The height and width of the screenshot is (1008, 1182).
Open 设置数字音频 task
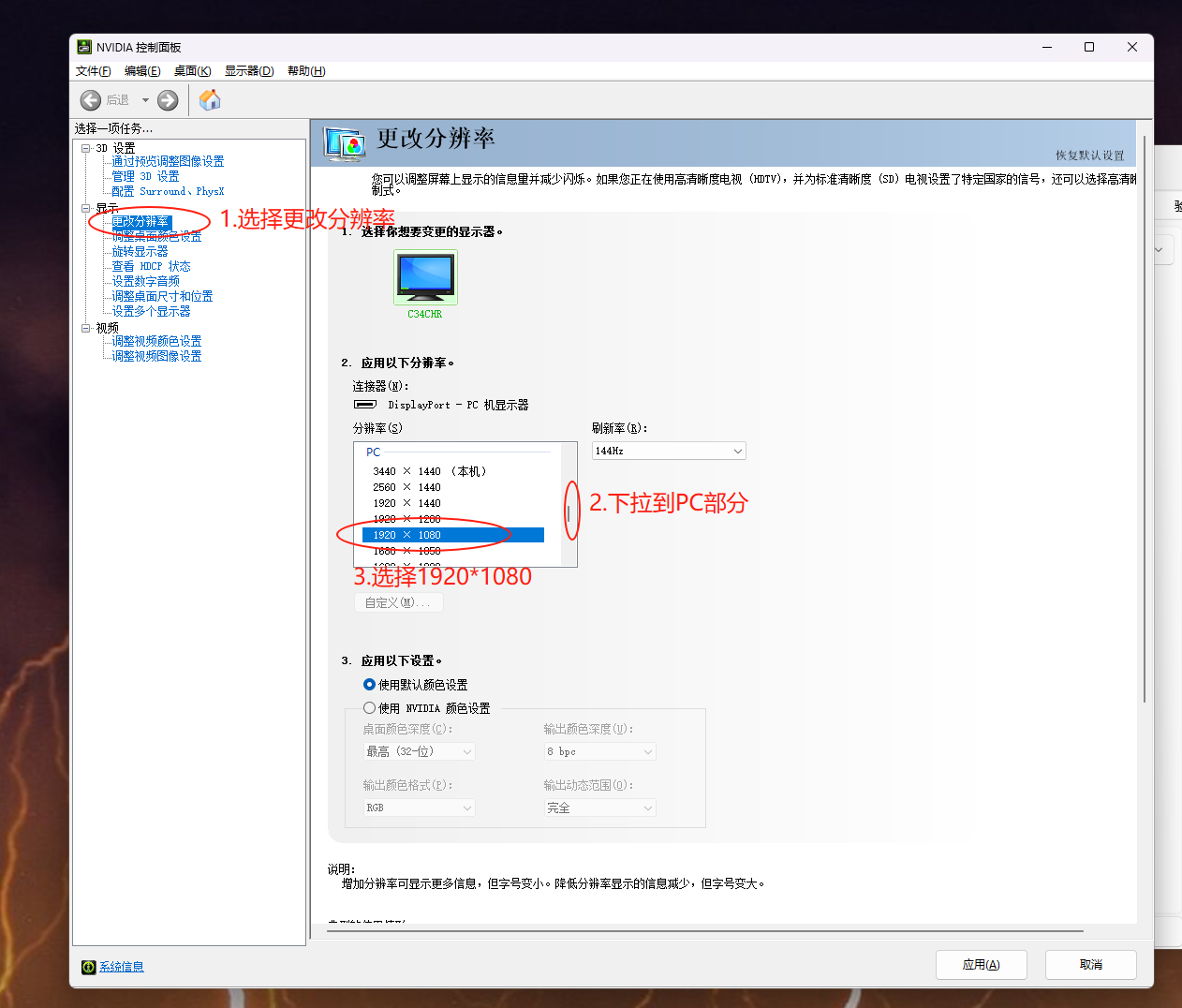(146, 282)
